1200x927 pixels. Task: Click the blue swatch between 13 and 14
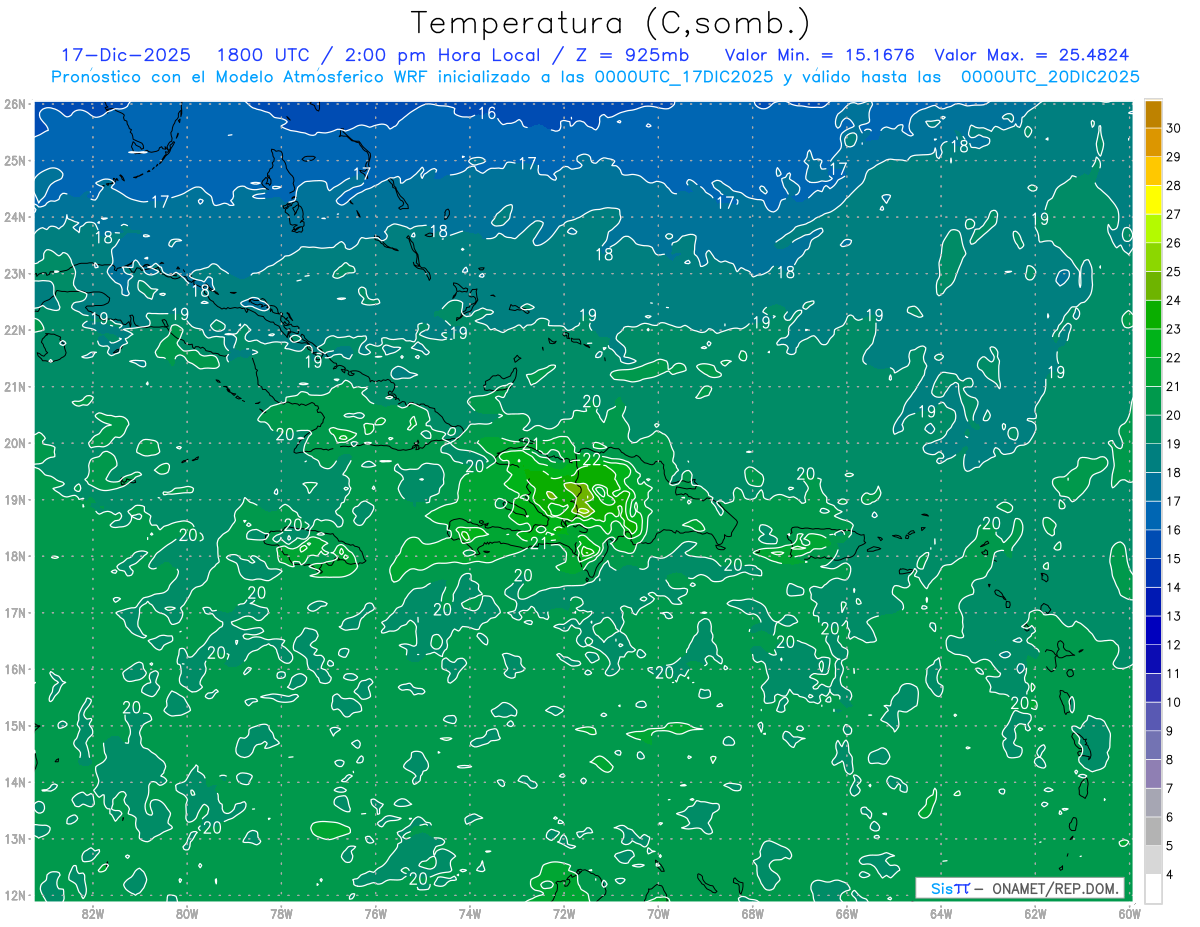click(x=1153, y=601)
